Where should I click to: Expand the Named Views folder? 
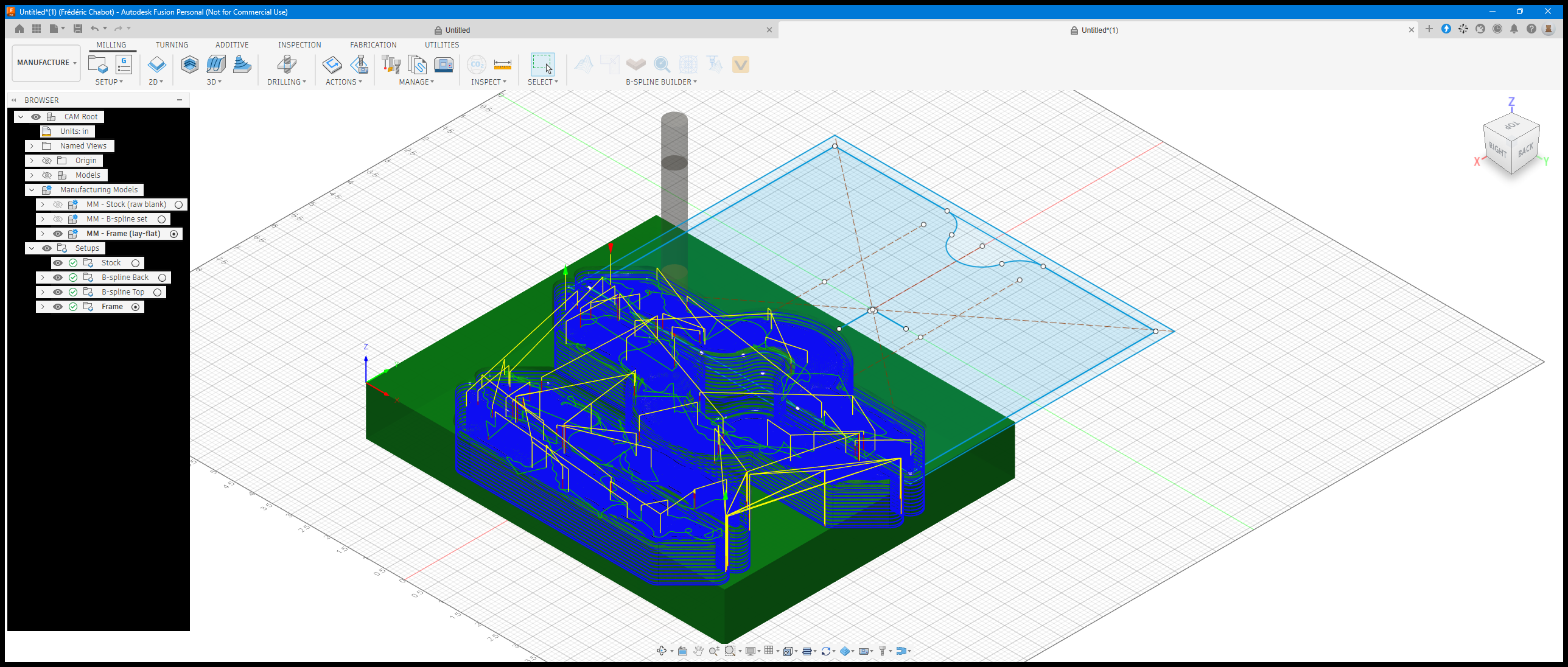click(32, 146)
